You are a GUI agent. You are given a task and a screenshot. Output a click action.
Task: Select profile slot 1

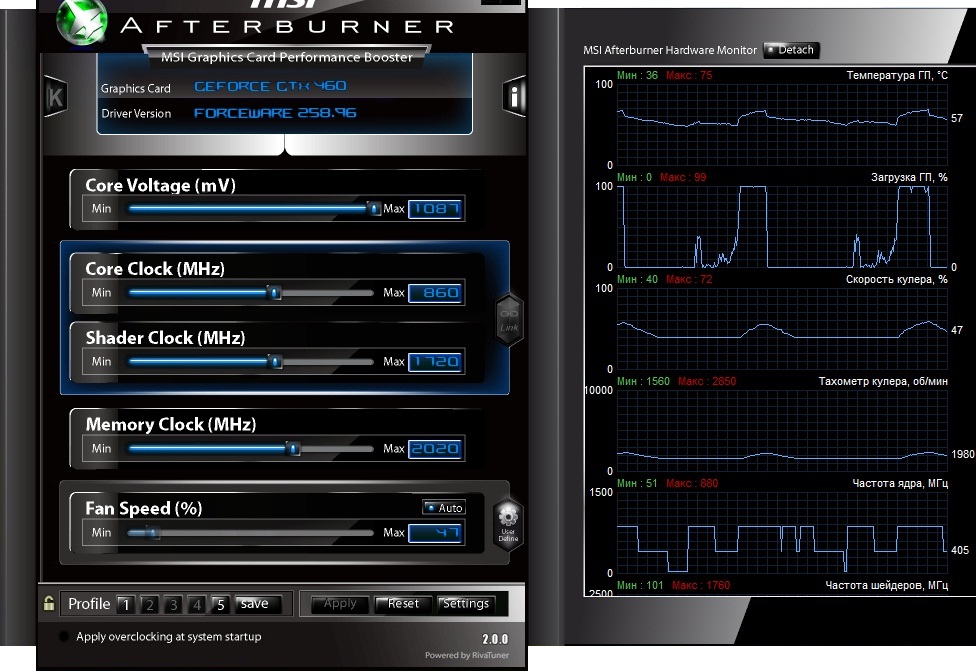point(125,604)
